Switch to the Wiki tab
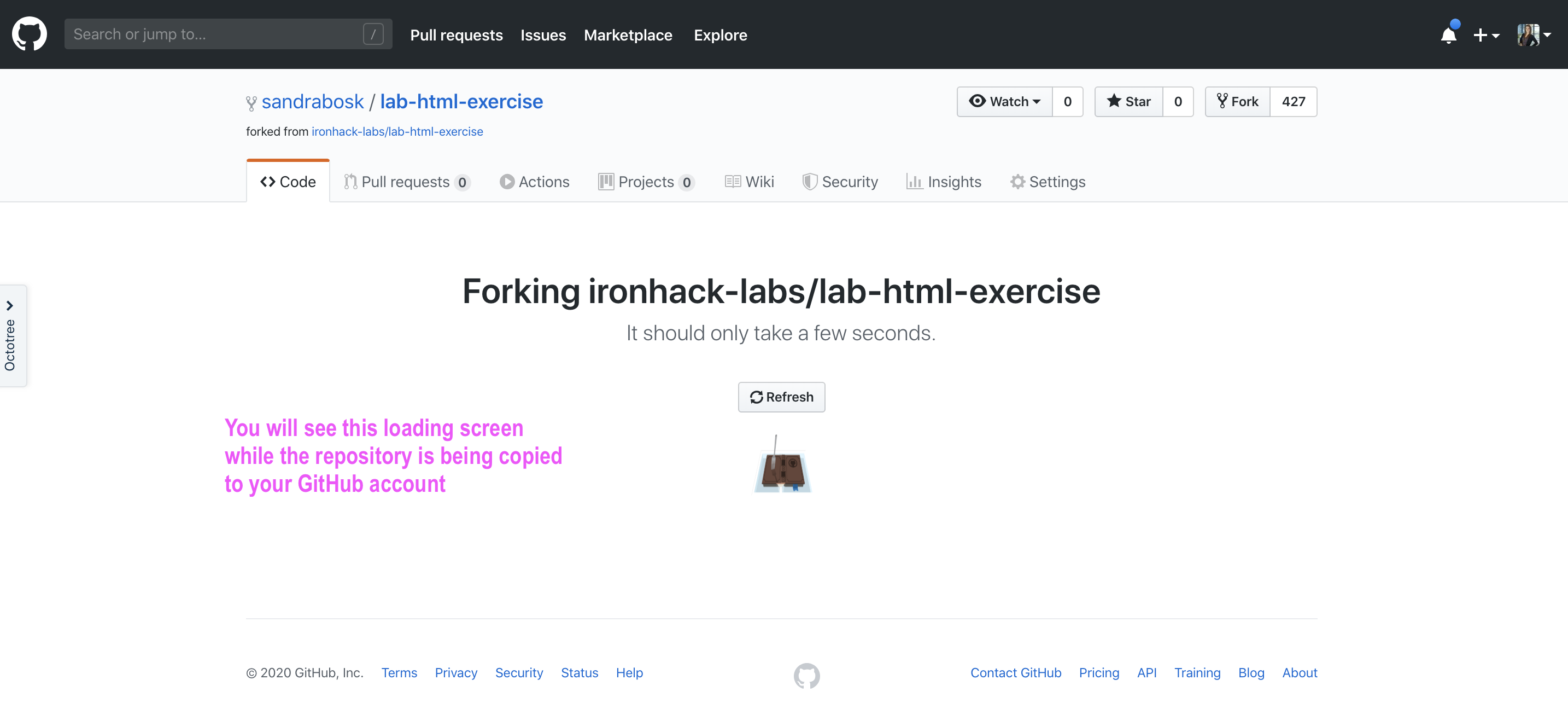 (x=748, y=182)
